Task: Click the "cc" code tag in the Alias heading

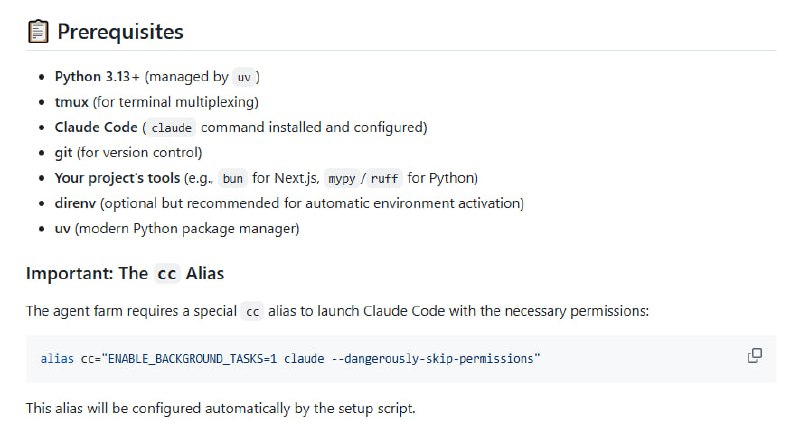Action: point(166,273)
